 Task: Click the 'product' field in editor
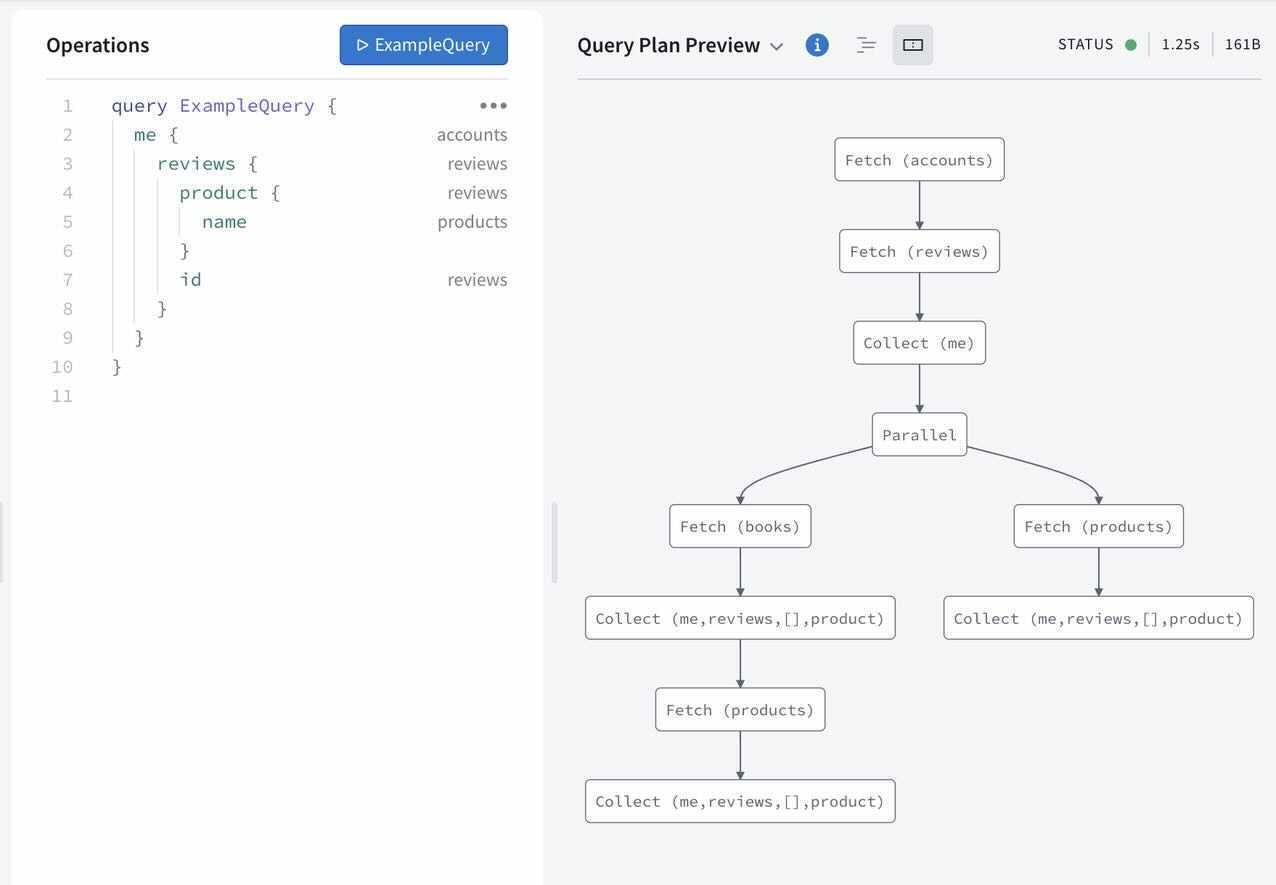[x=218, y=192]
